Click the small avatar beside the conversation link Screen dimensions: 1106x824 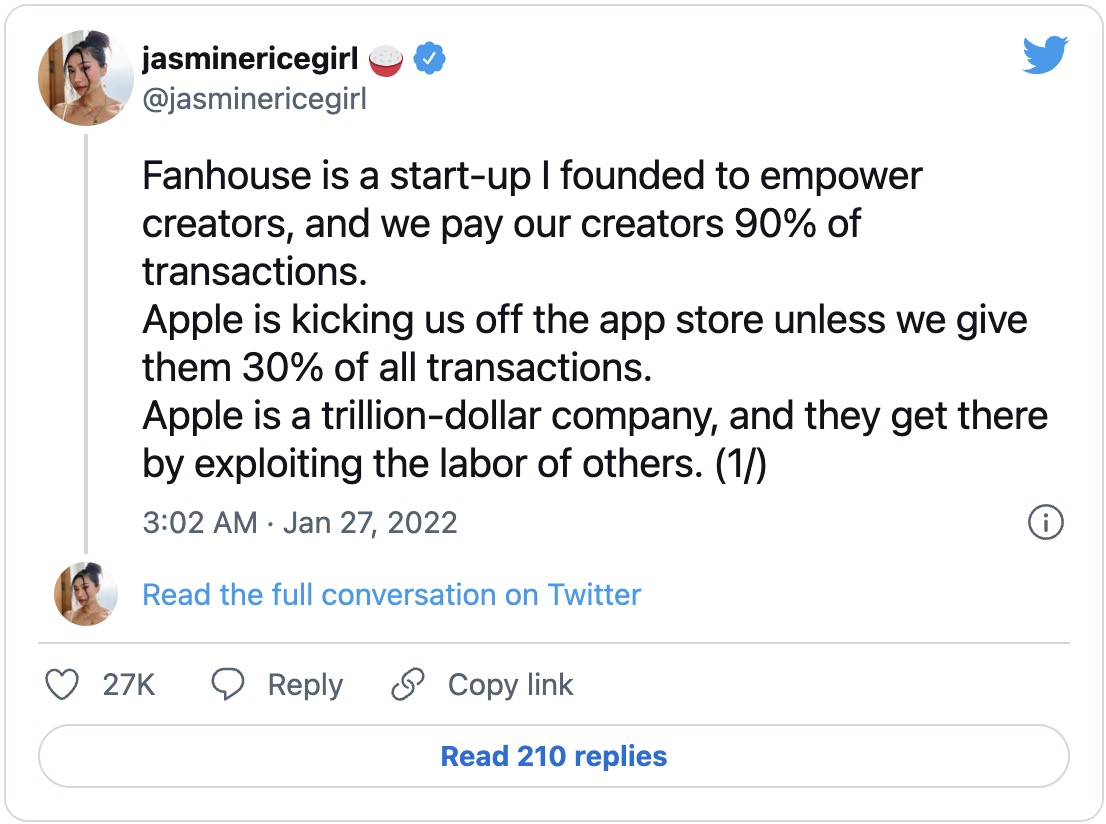tap(84, 594)
